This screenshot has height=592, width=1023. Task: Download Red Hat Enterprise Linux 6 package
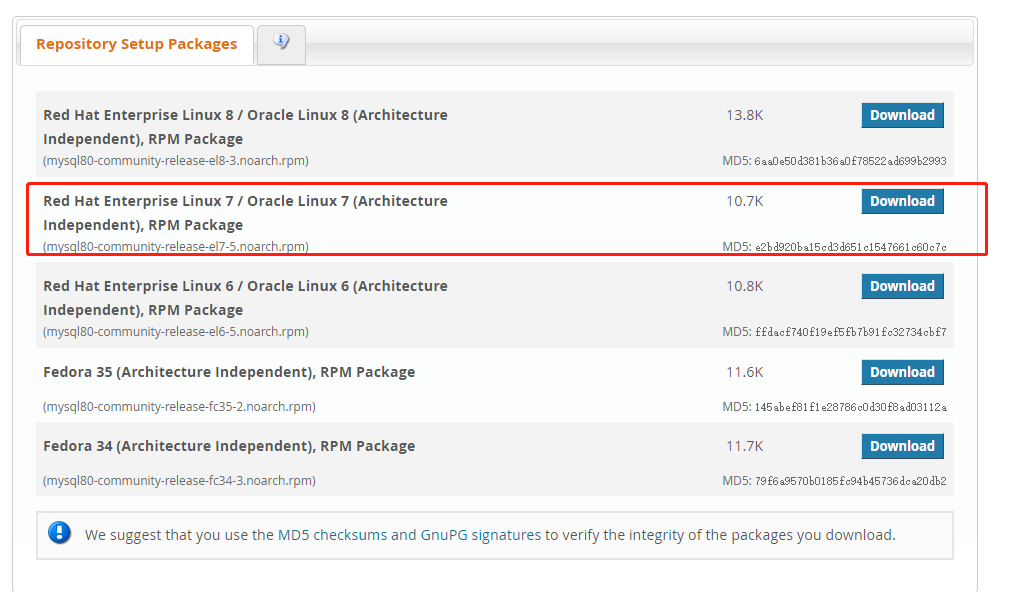[x=902, y=287]
